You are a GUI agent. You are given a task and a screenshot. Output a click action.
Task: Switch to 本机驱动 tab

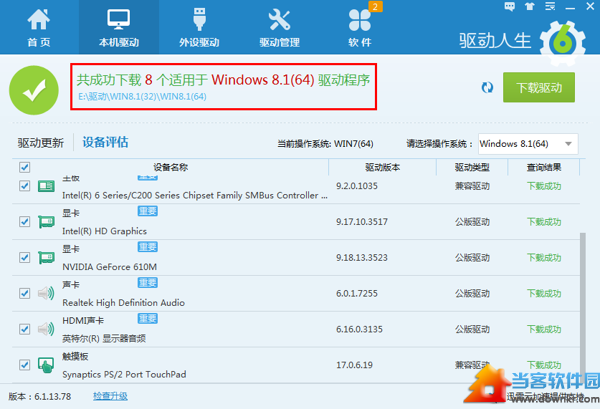coord(119,28)
